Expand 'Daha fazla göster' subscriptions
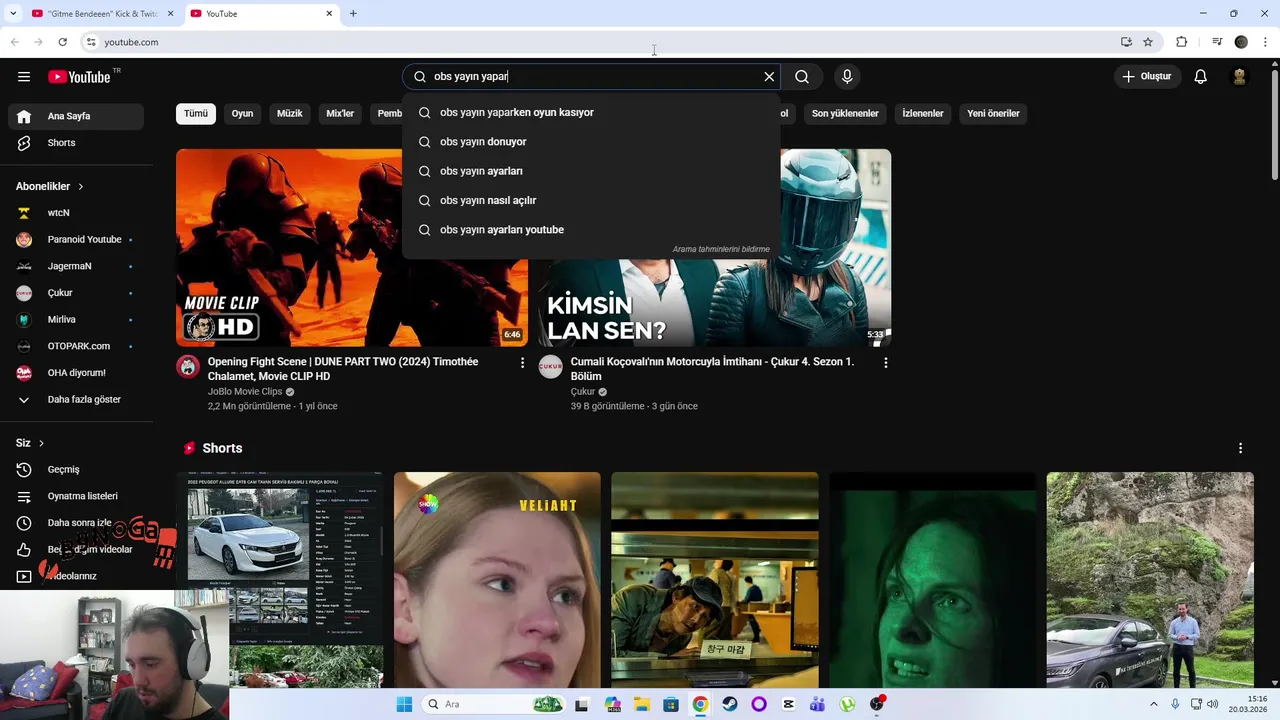This screenshot has width=1280, height=720. point(76,400)
